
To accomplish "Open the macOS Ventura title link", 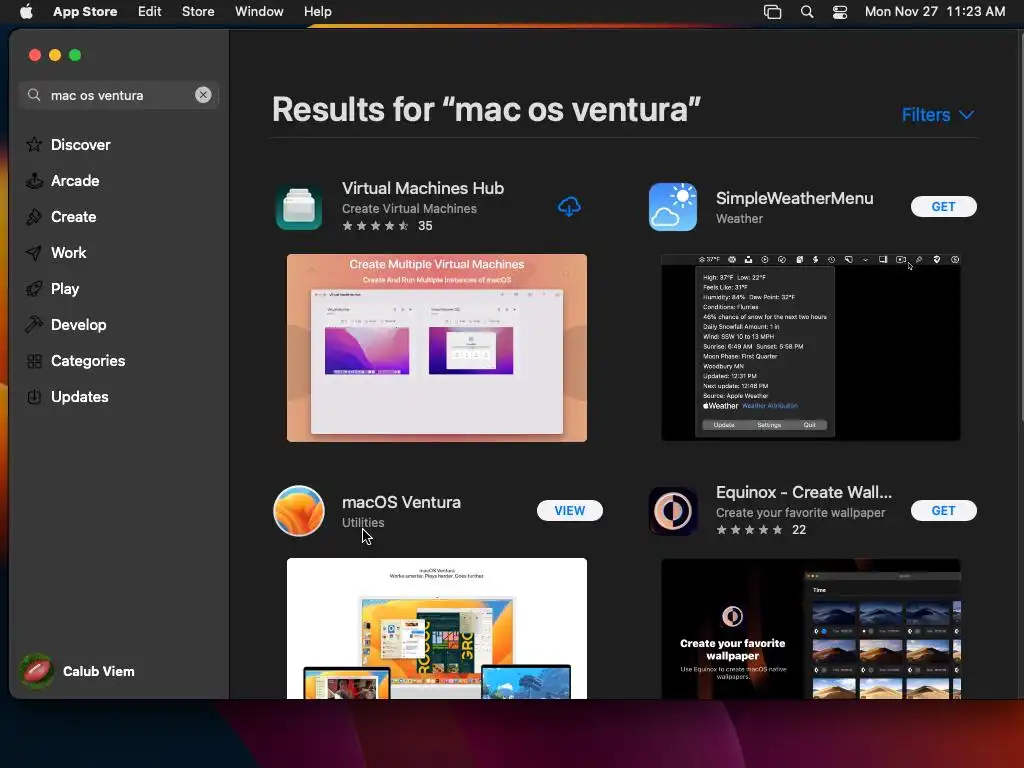I will (401, 502).
